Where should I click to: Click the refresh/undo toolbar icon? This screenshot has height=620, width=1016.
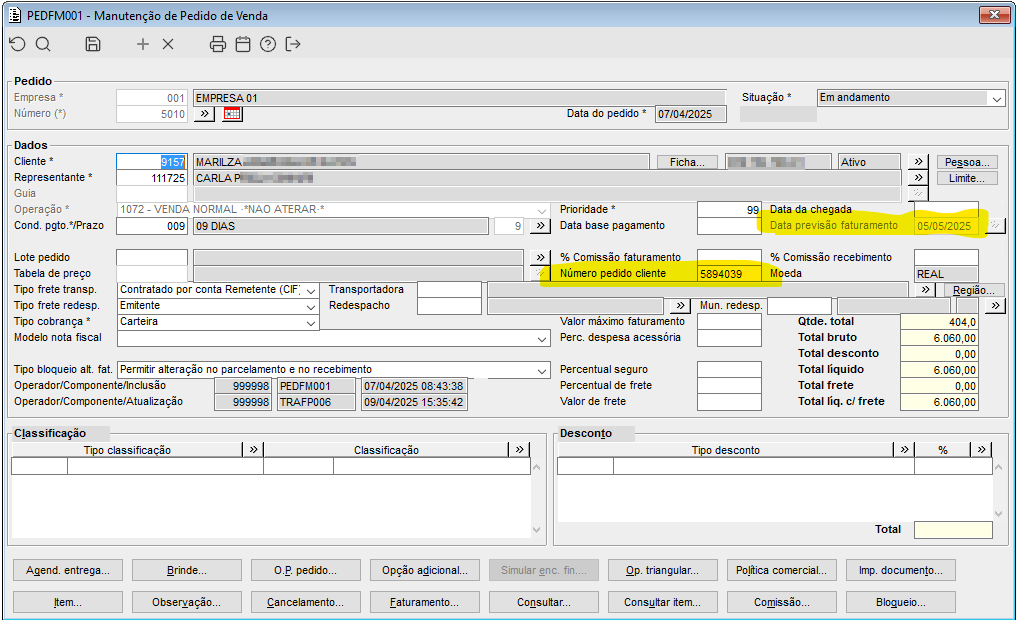(17, 44)
